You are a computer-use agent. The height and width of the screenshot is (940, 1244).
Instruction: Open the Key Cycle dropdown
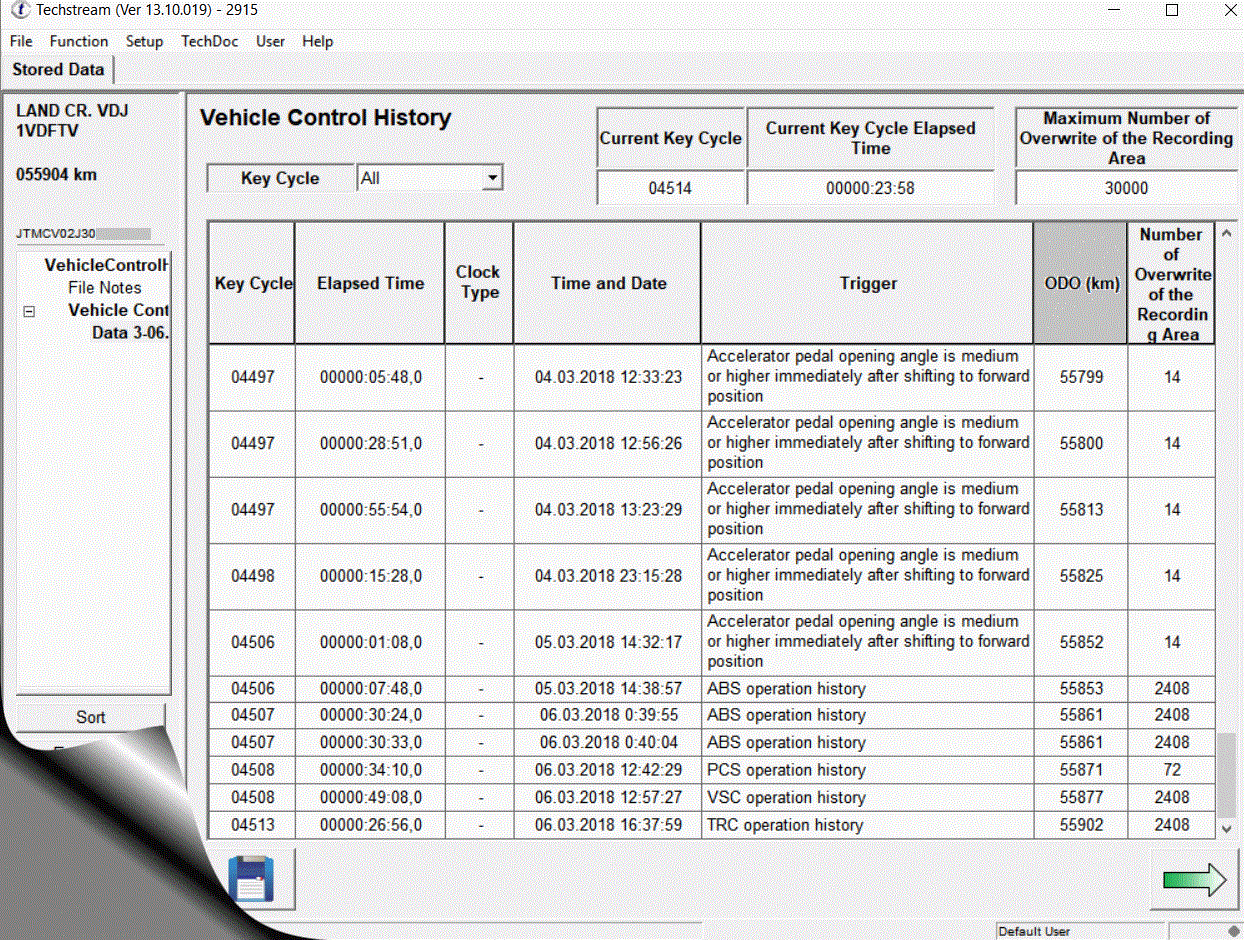coord(491,179)
